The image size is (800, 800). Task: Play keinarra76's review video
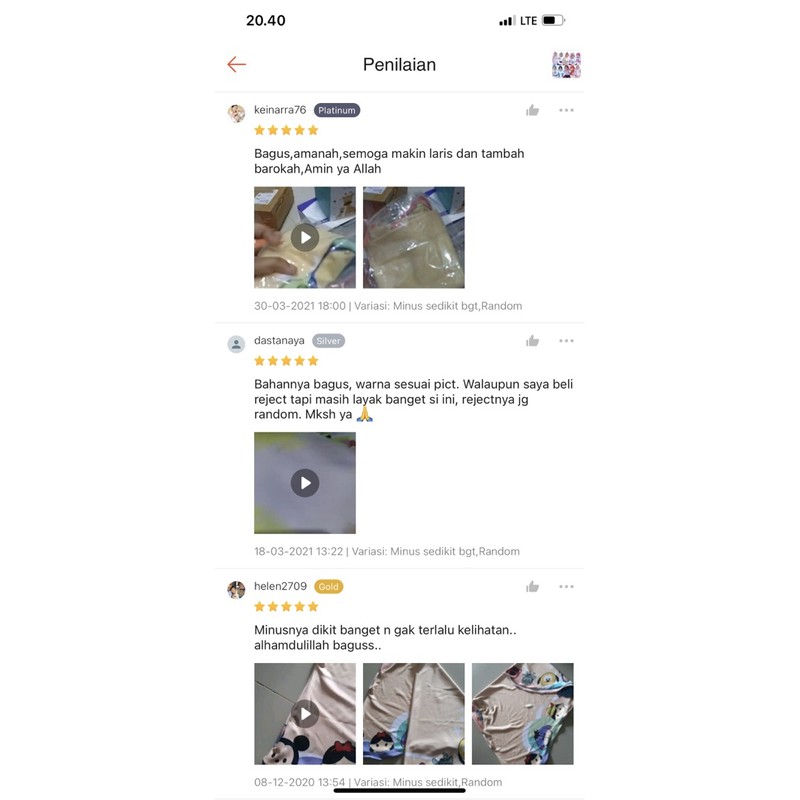click(305, 237)
